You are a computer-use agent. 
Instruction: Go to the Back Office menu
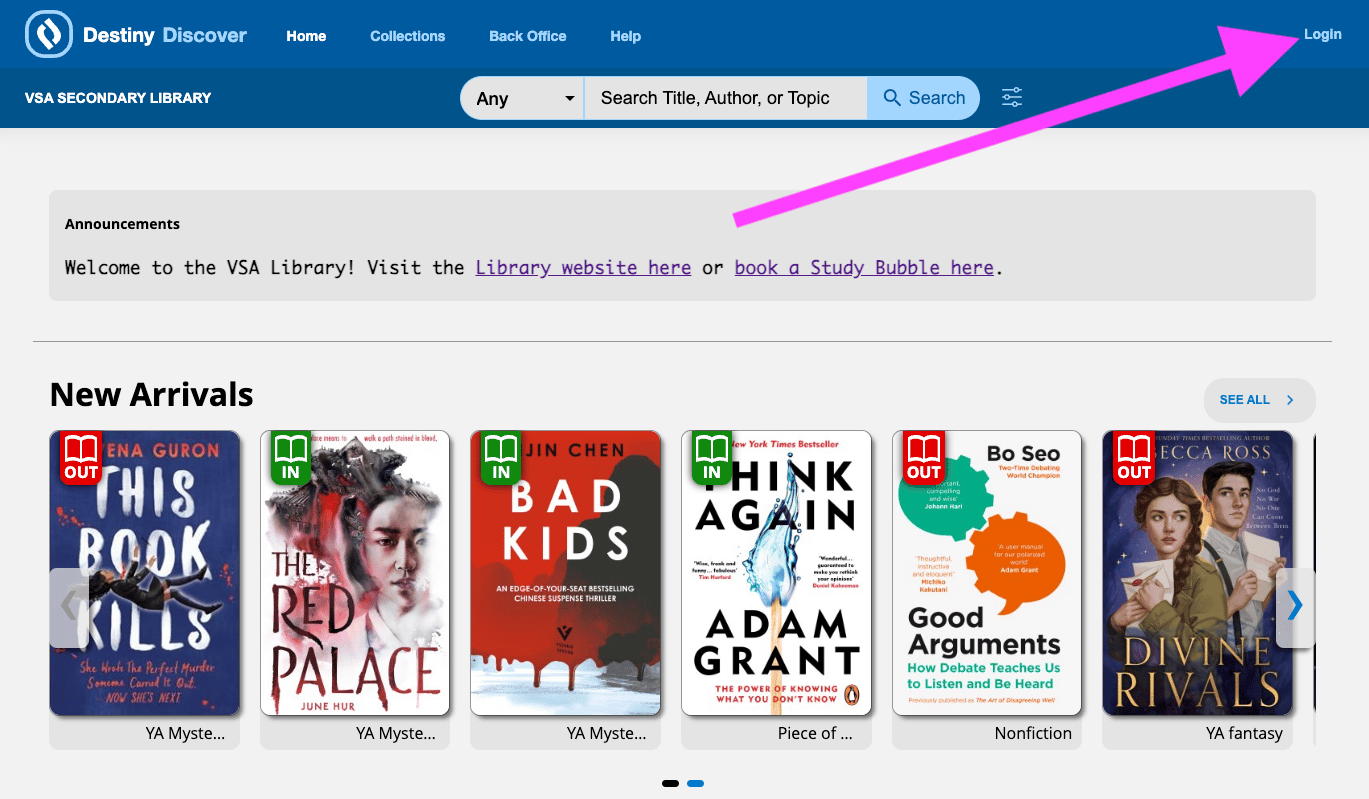point(527,36)
